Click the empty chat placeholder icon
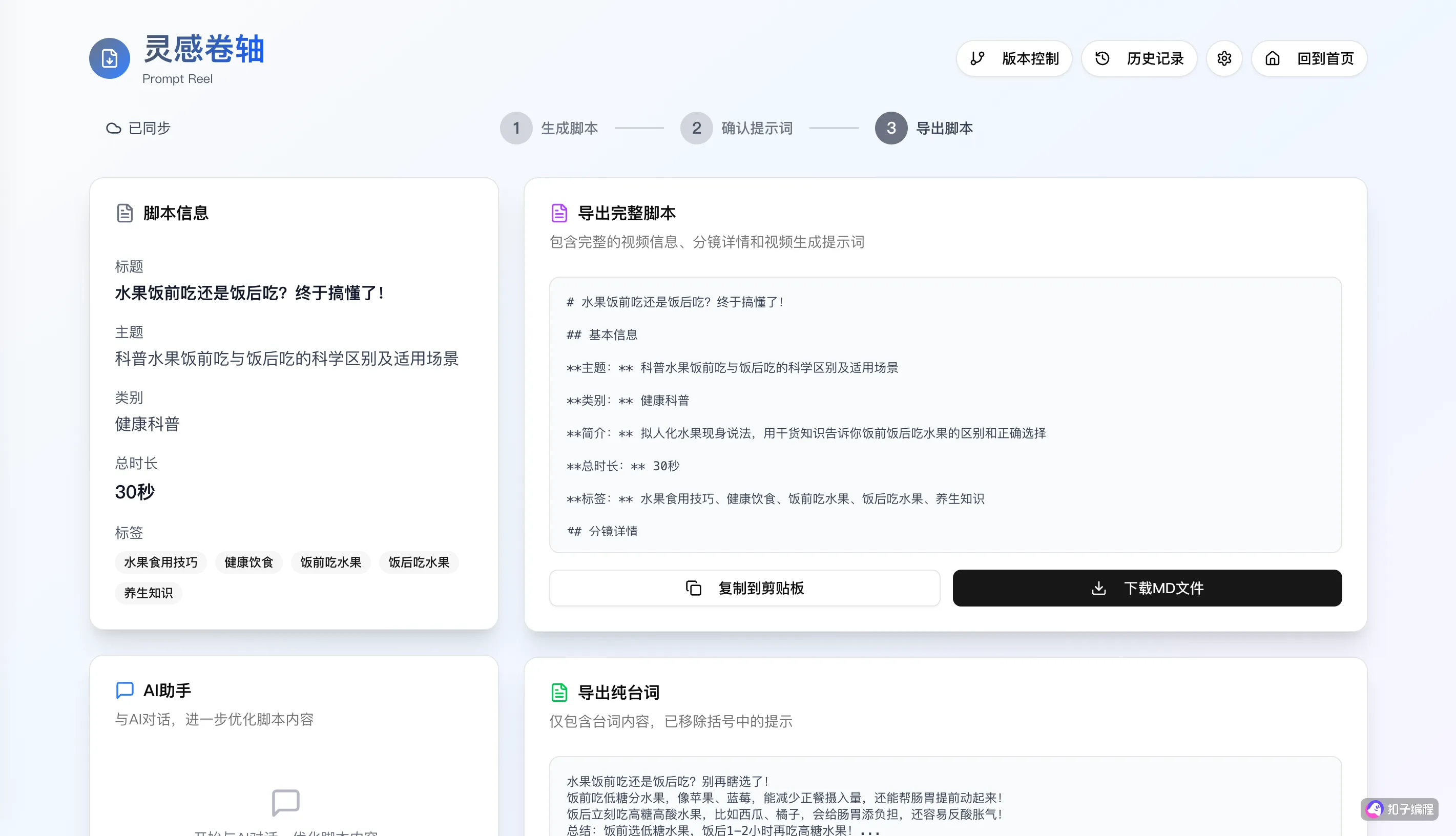1456x836 pixels. 285,802
